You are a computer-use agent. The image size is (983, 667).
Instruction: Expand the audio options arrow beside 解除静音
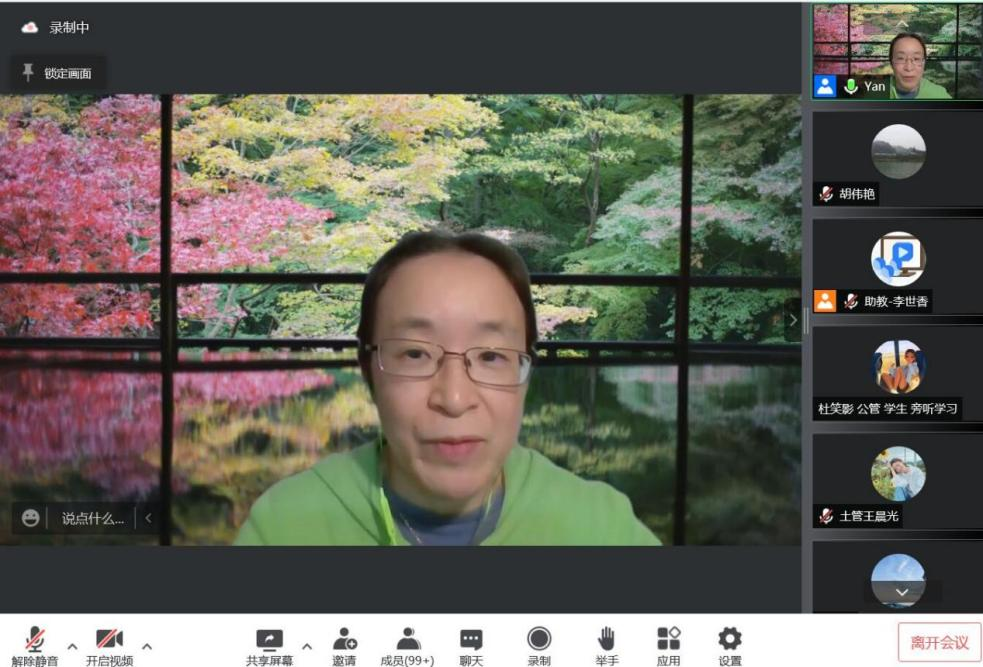(72, 646)
